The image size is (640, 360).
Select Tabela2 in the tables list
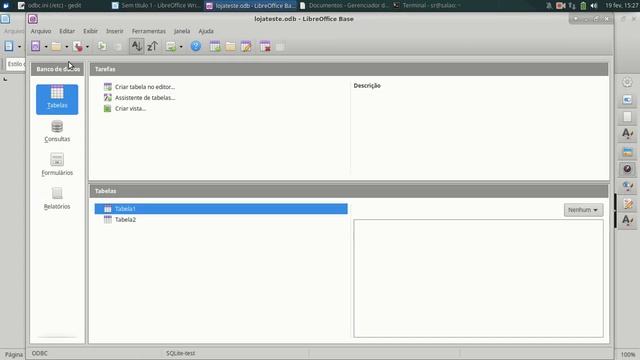[x=221, y=220]
